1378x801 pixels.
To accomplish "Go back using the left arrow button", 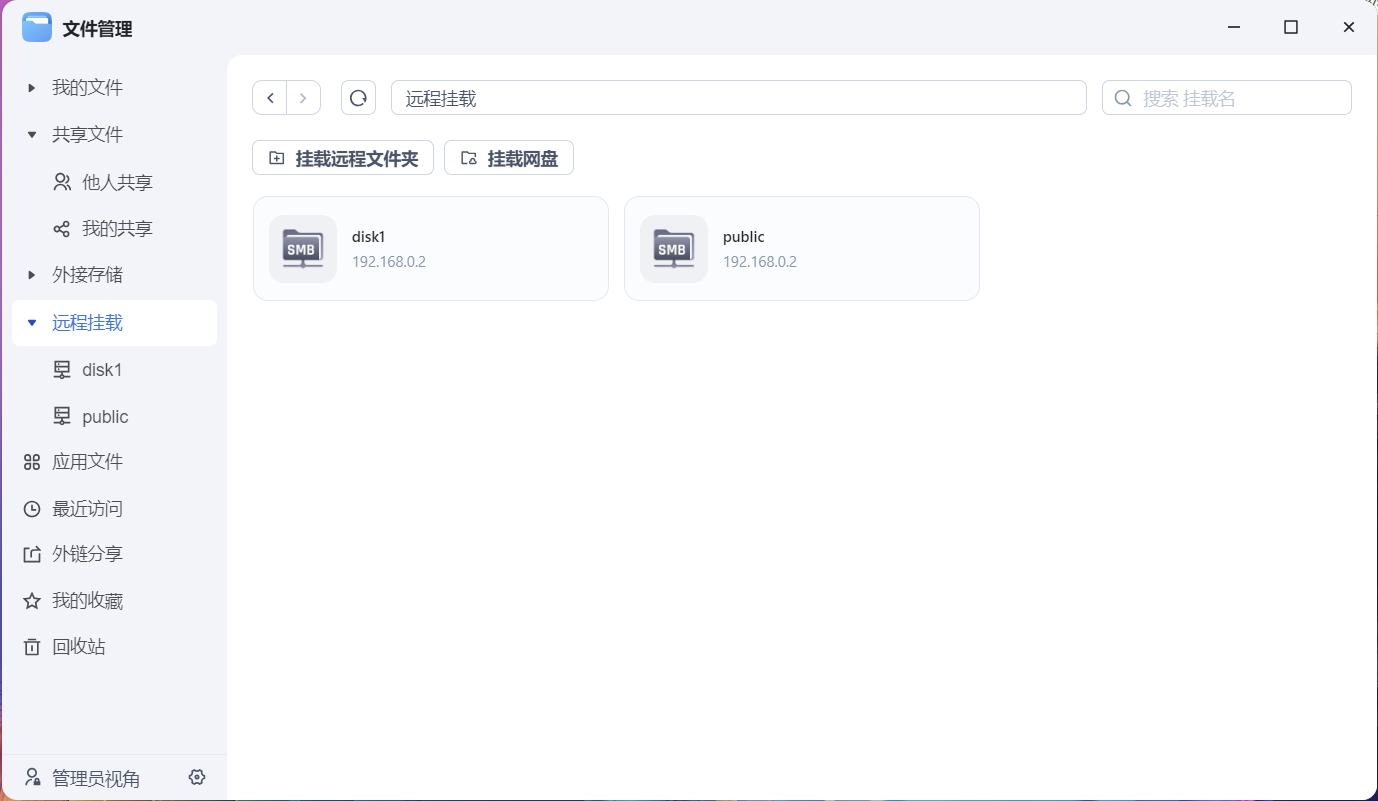I will pyautogui.click(x=270, y=98).
